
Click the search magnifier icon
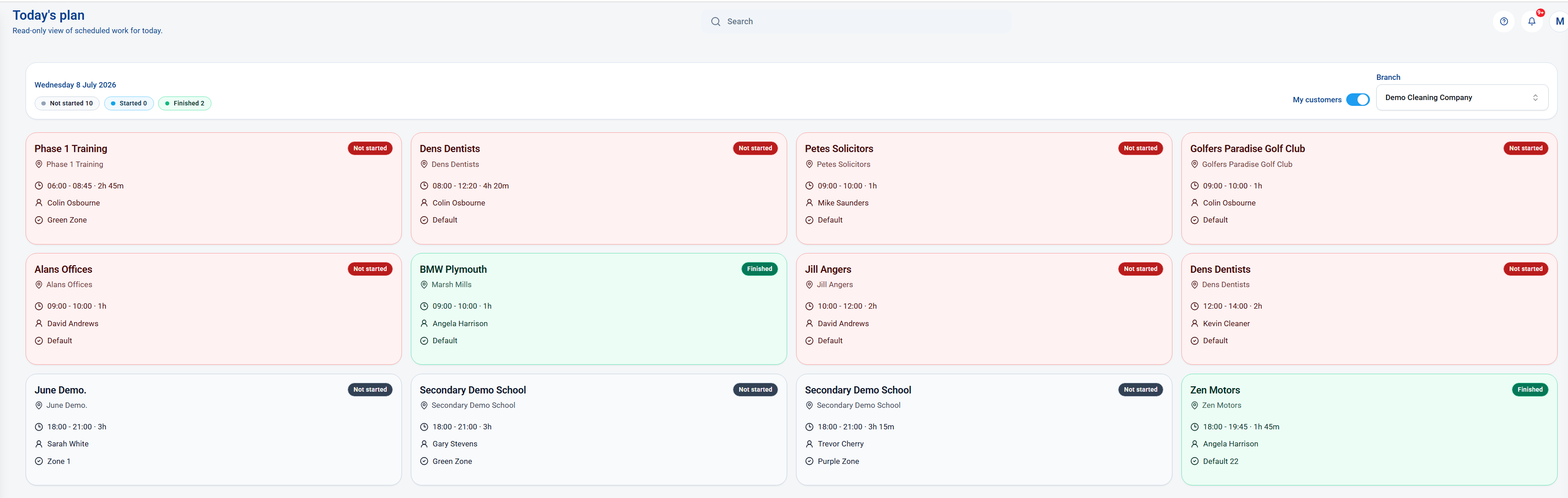tap(715, 21)
